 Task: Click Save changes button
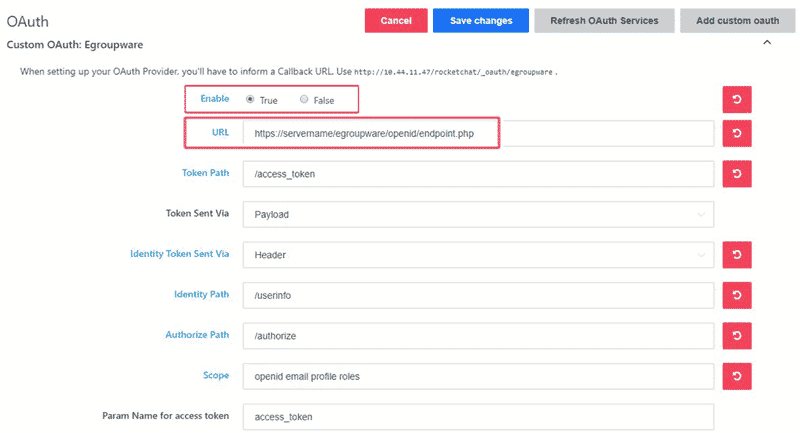[481, 20]
